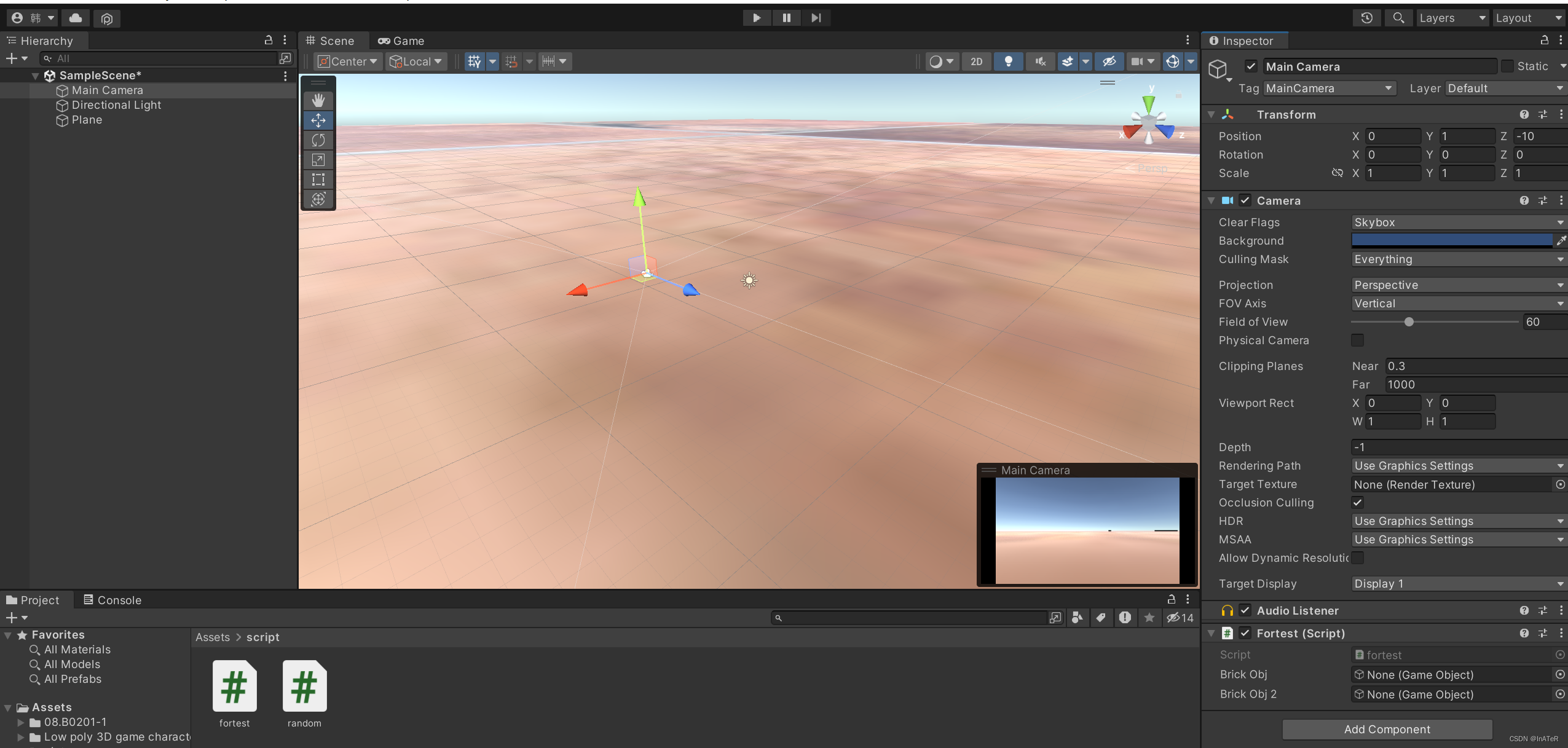
Task: Select the Move tool
Action: pos(318,120)
